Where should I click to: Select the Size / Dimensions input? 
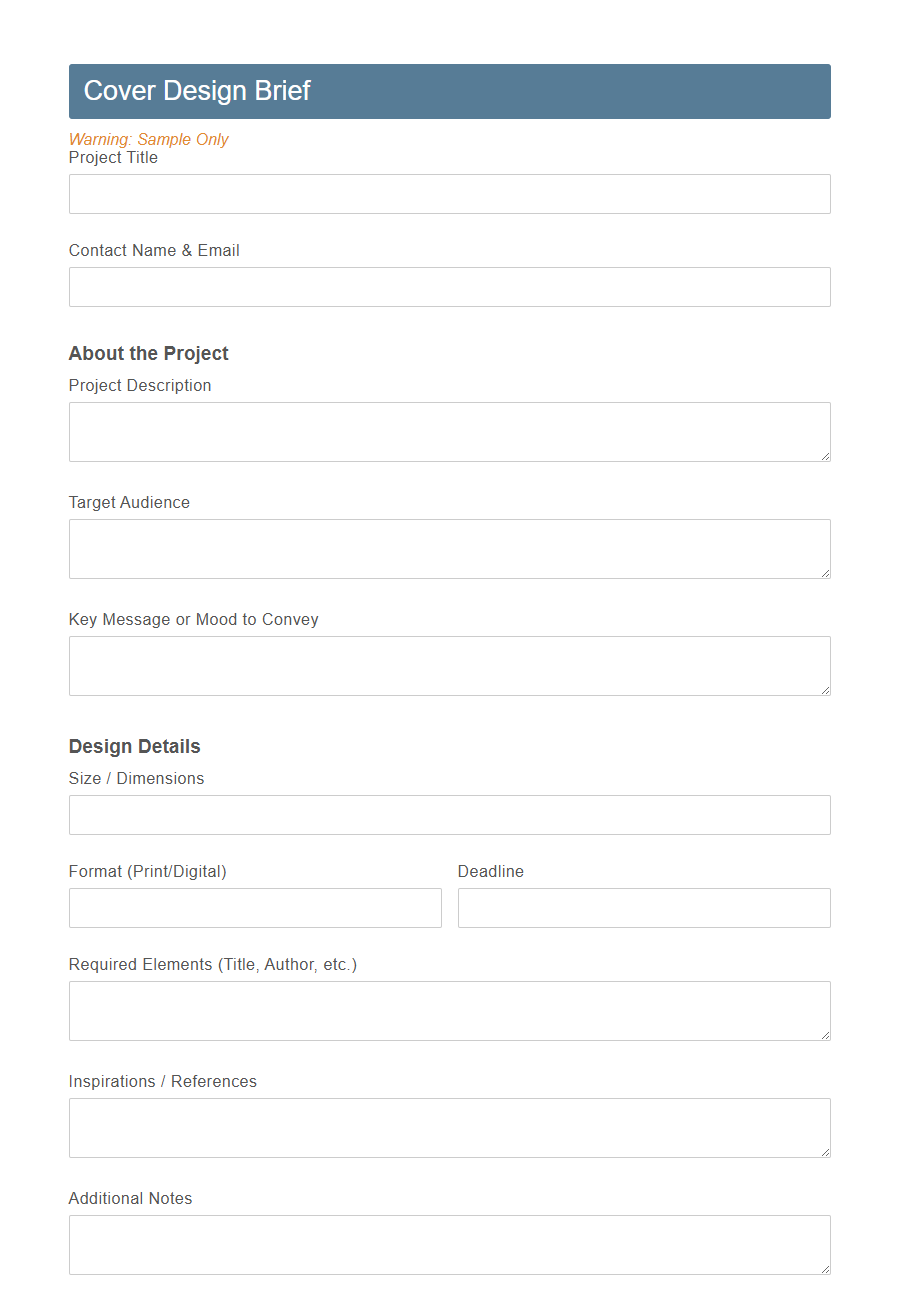[x=449, y=814]
